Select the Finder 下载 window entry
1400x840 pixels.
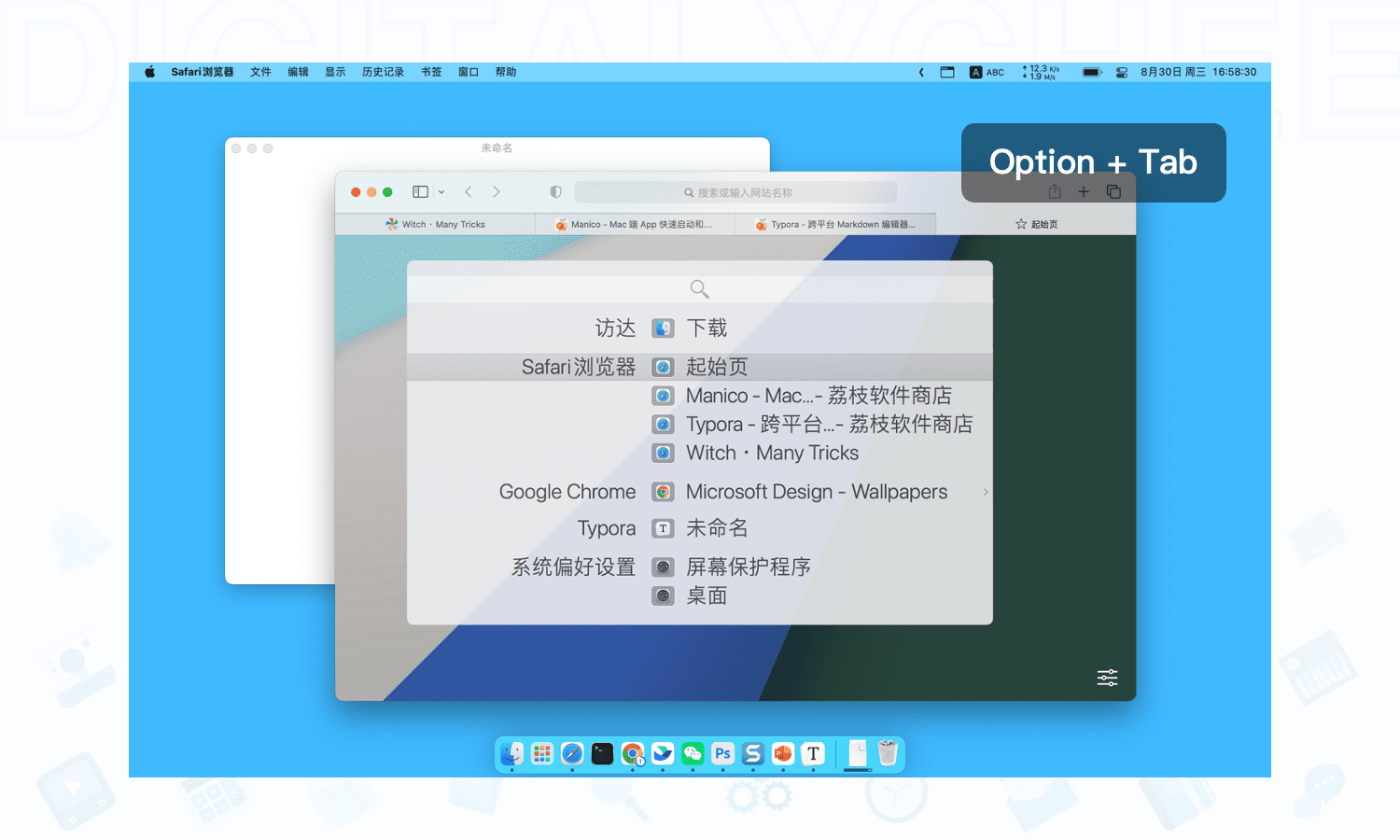(706, 329)
